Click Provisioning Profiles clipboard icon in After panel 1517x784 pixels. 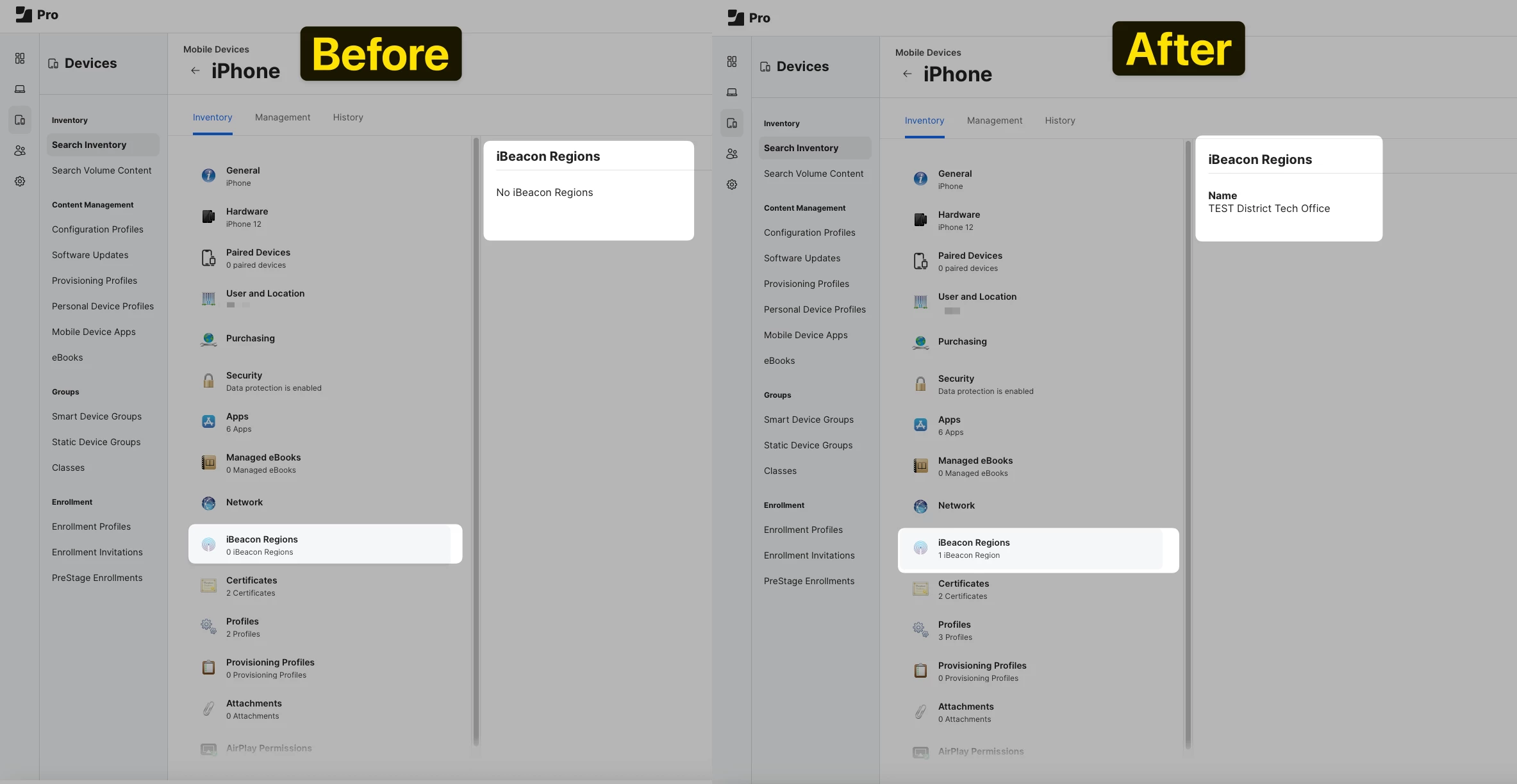[x=920, y=671]
